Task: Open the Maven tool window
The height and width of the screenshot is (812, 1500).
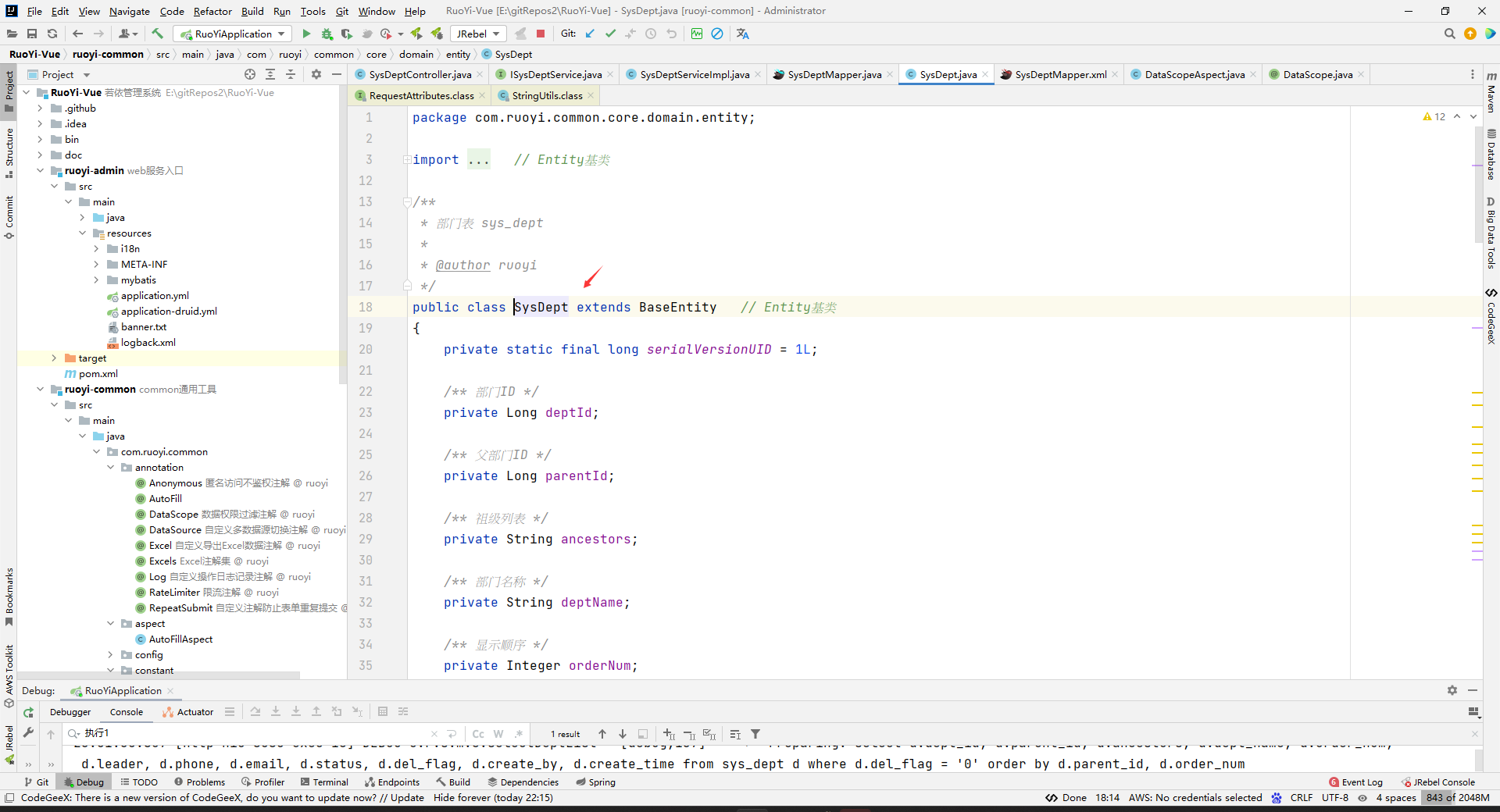Action: [1491, 92]
